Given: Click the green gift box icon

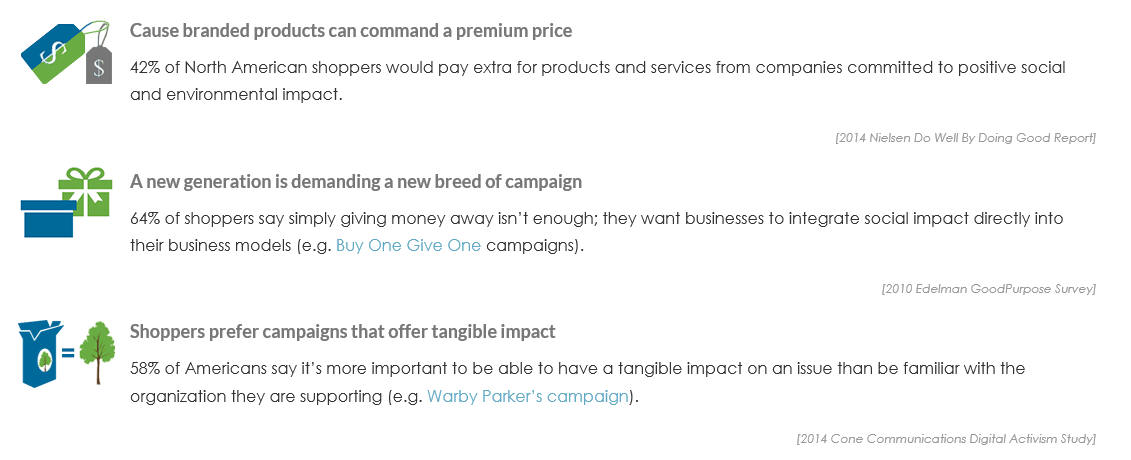Looking at the screenshot, I should (x=85, y=192).
